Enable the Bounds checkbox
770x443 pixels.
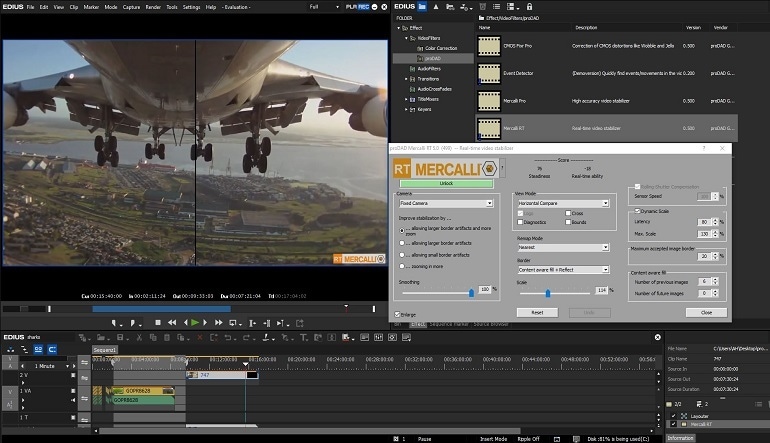pyautogui.click(x=568, y=222)
